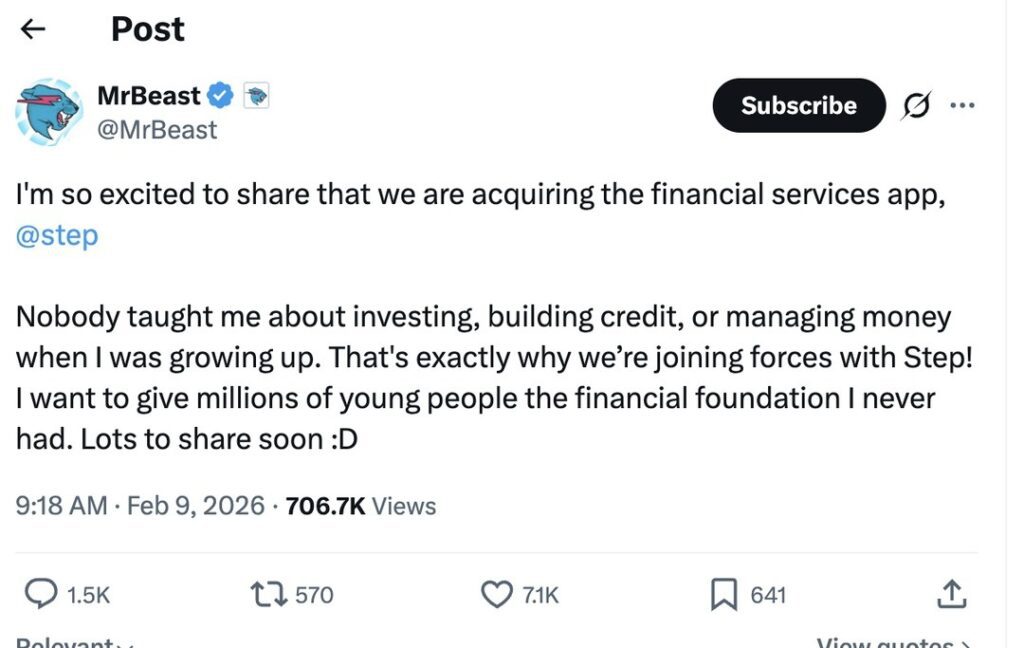Like the post with the heart icon

497,595
